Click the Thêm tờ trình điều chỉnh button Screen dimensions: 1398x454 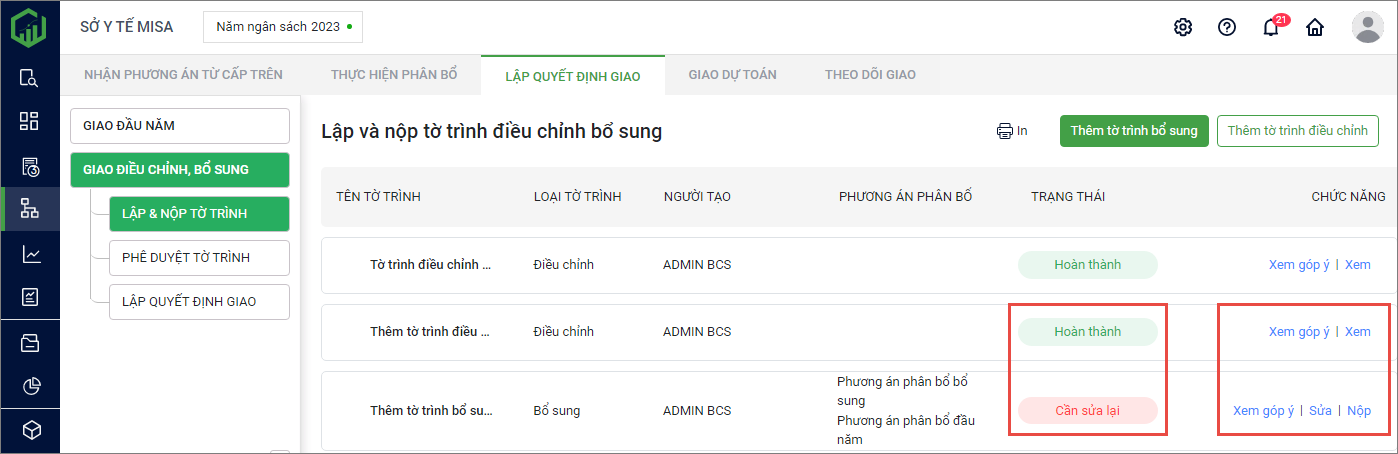pos(1297,131)
